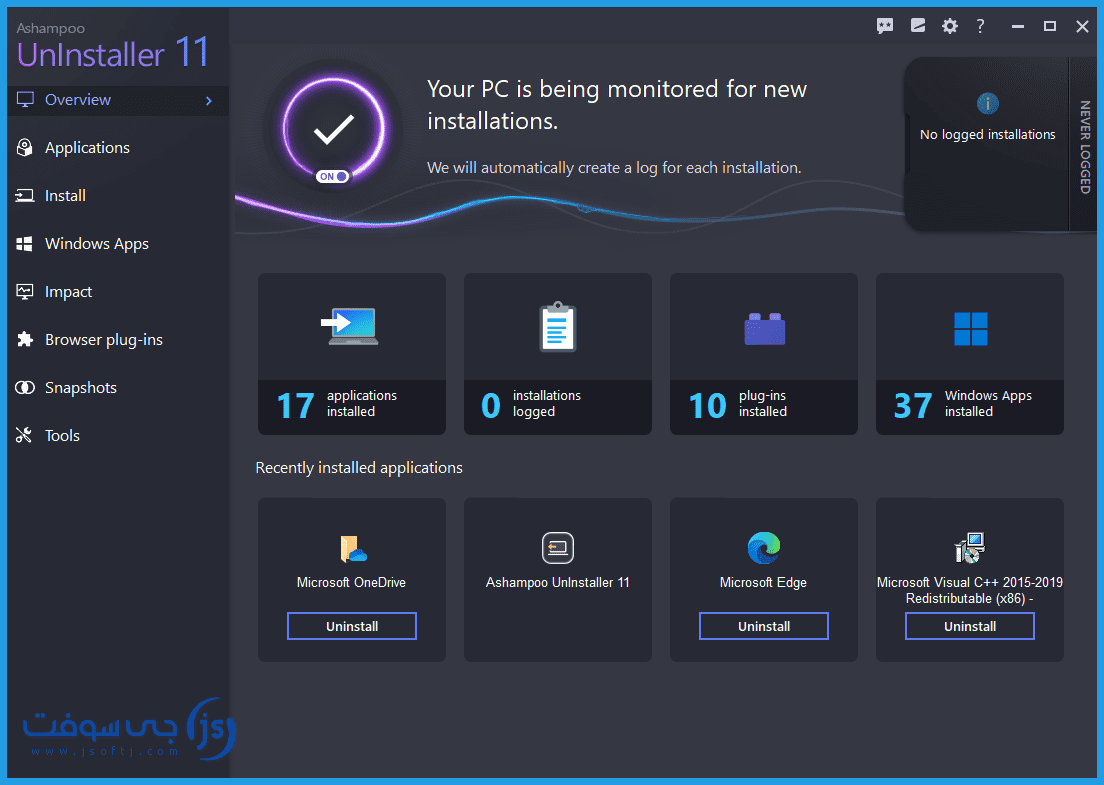
Task: Click the Your PC is being monitored headline
Action: coord(617,105)
